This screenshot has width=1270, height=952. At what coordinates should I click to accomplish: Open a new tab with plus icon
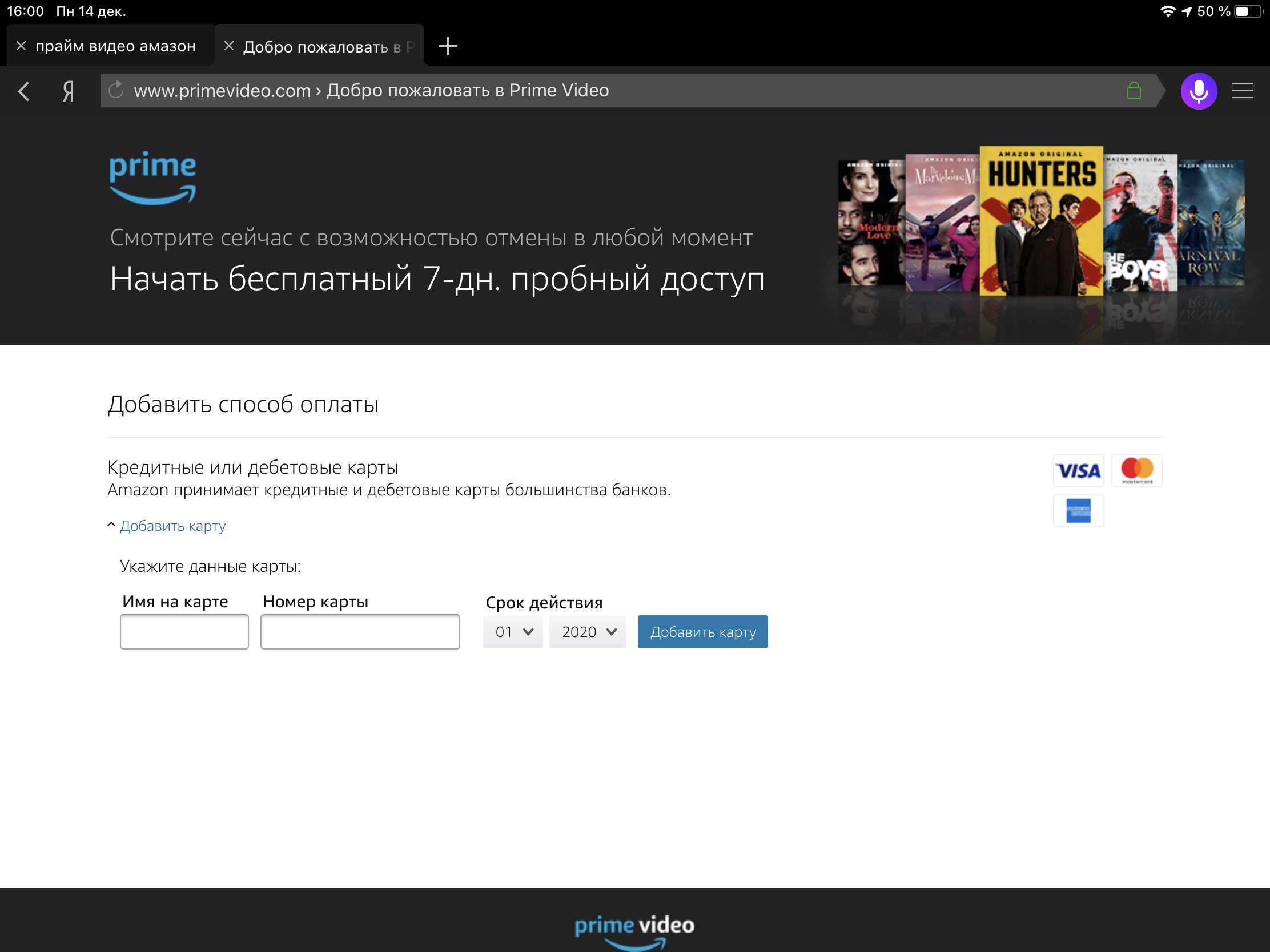[447, 46]
